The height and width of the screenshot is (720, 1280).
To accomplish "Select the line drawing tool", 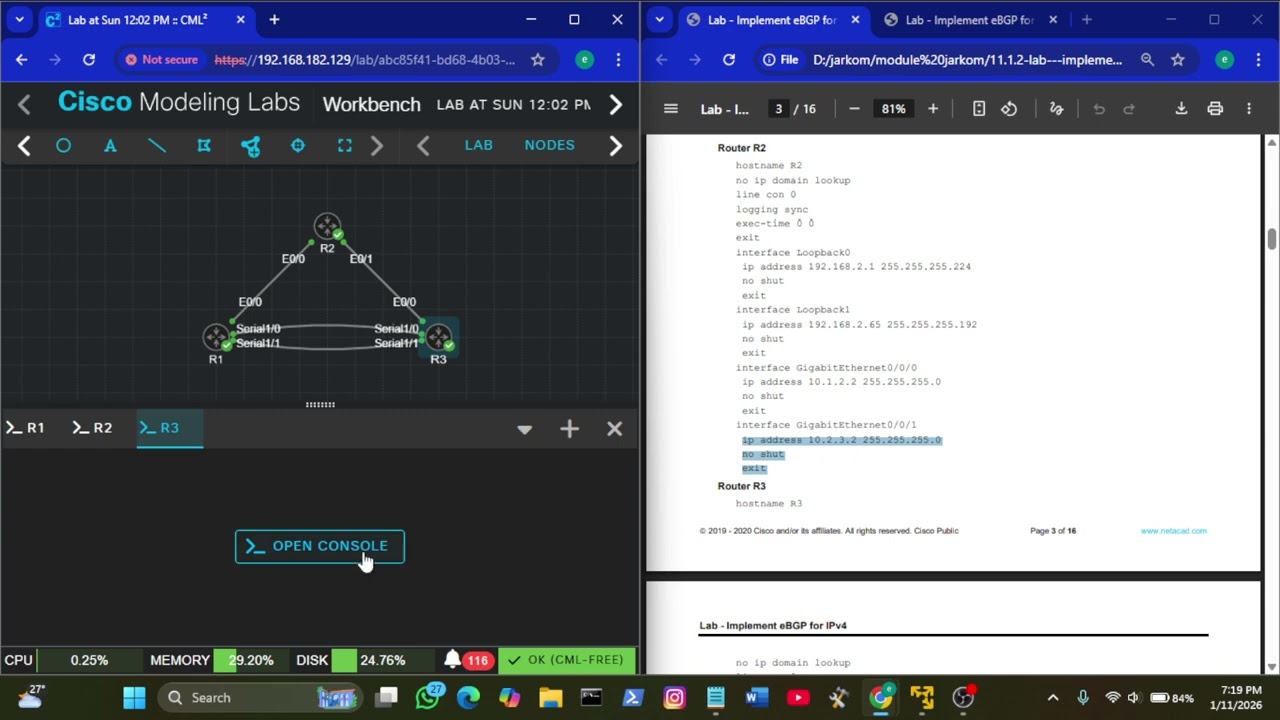I will (157, 146).
